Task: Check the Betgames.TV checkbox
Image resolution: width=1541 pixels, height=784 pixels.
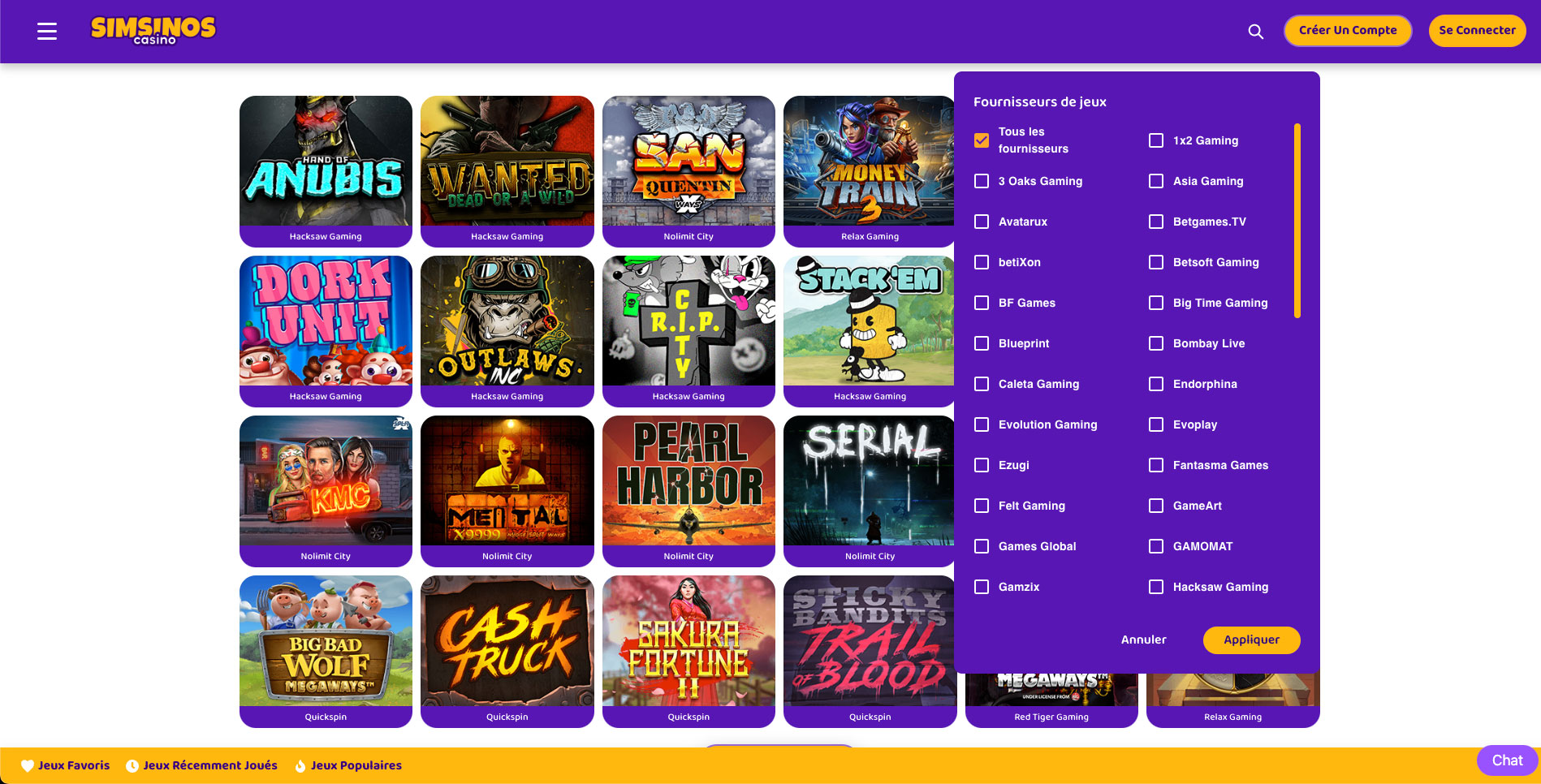Action: tap(1156, 222)
